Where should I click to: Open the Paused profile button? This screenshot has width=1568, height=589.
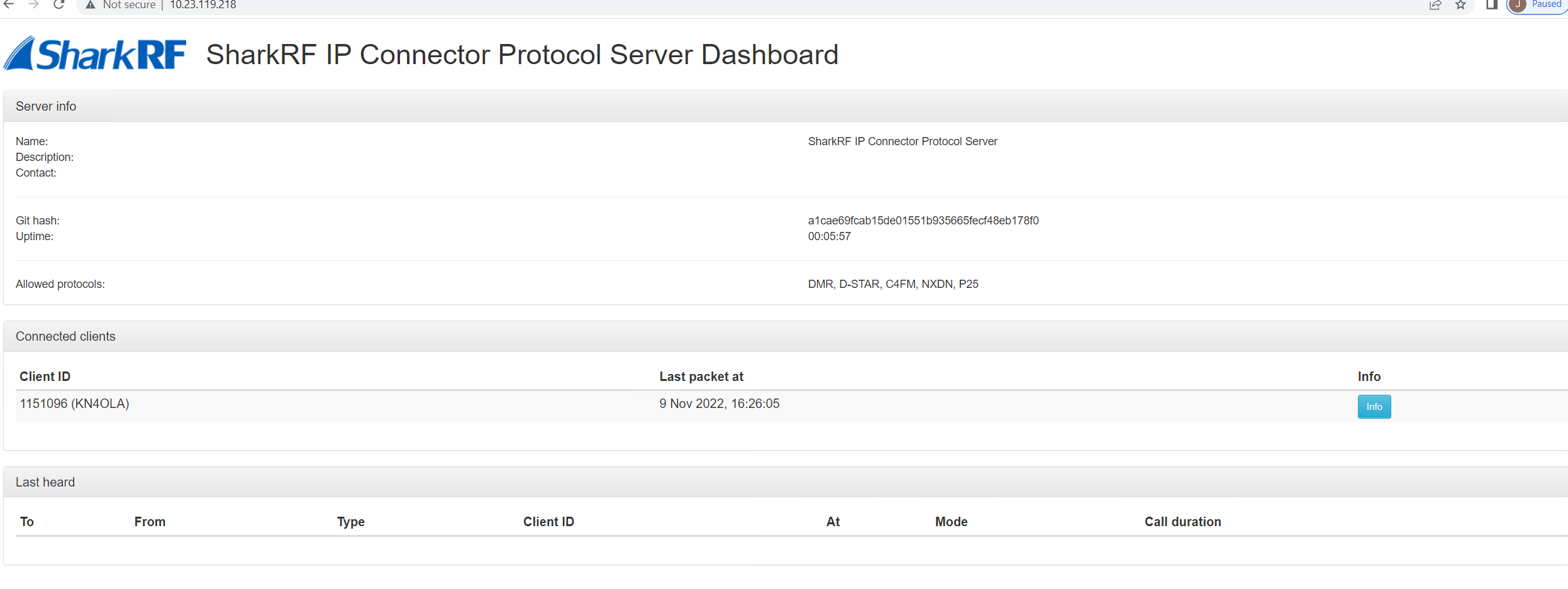coord(1538,5)
